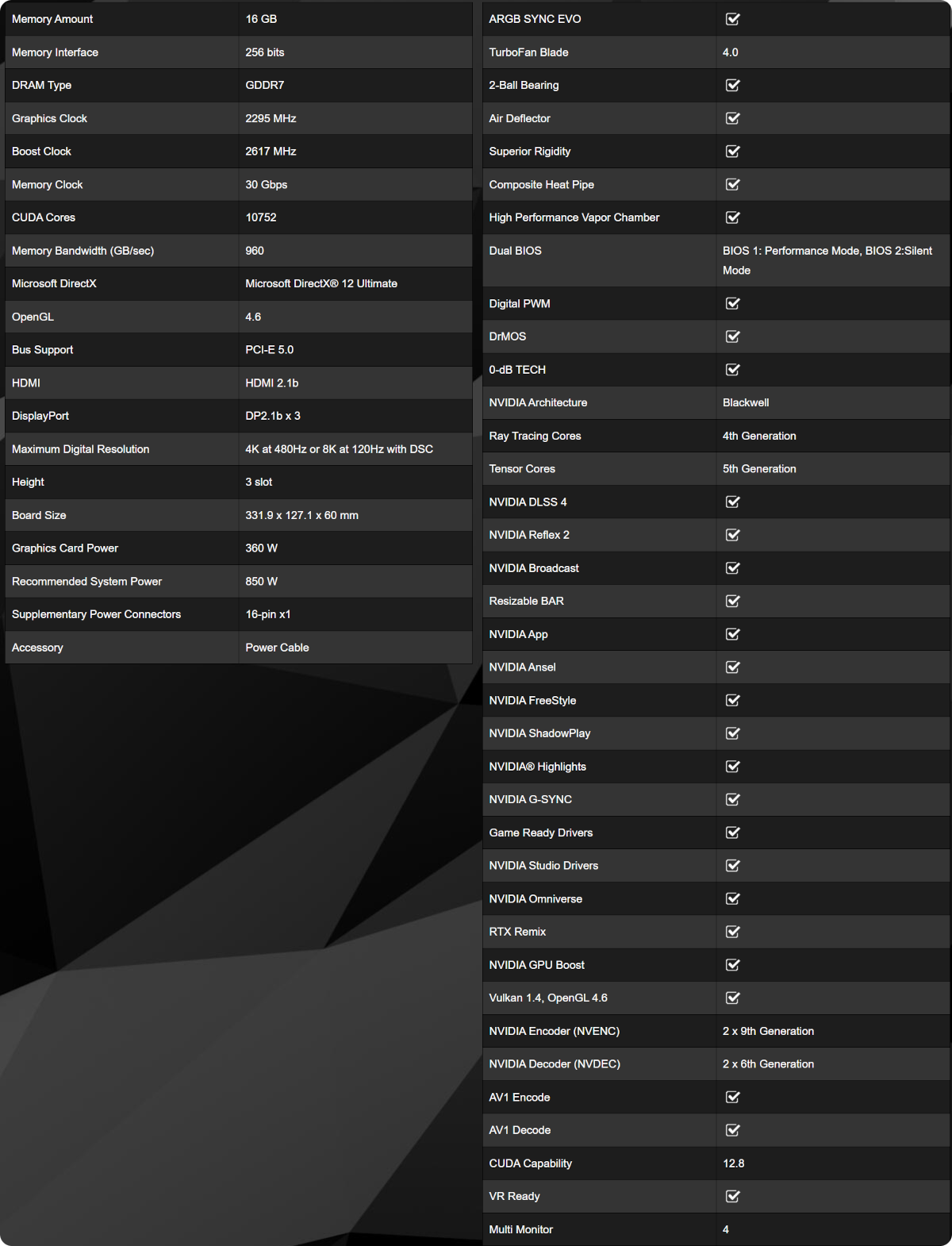This screenshot has height=1246, width=952.
Task: Click the NVIDIA Architecture Blackwell value
Action: point(746,402)
